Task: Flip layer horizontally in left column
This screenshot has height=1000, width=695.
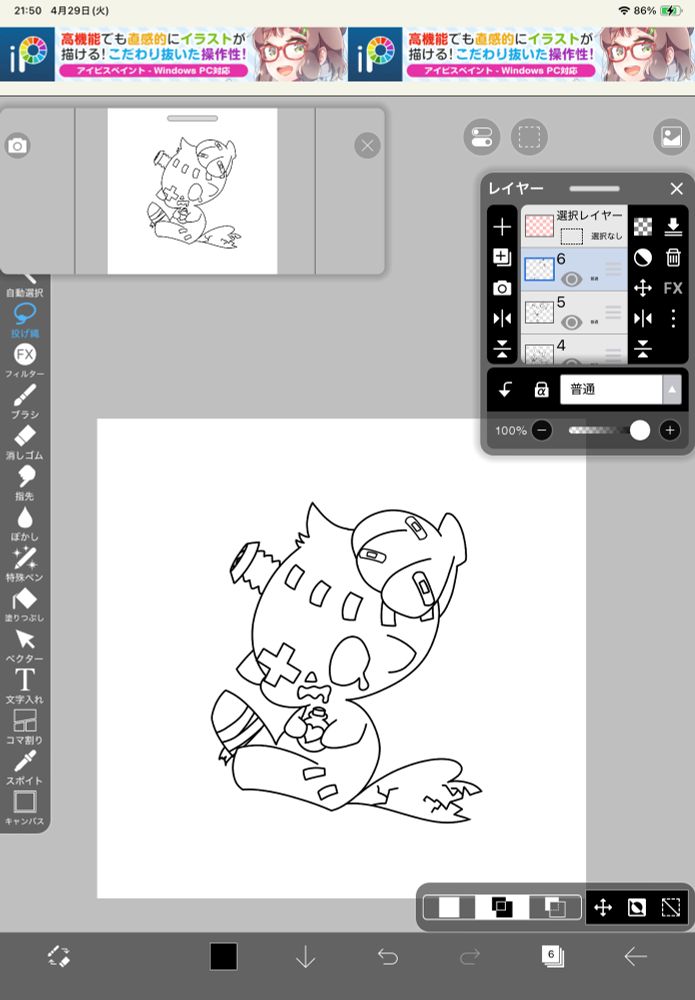Action: [x=502, y=318]
